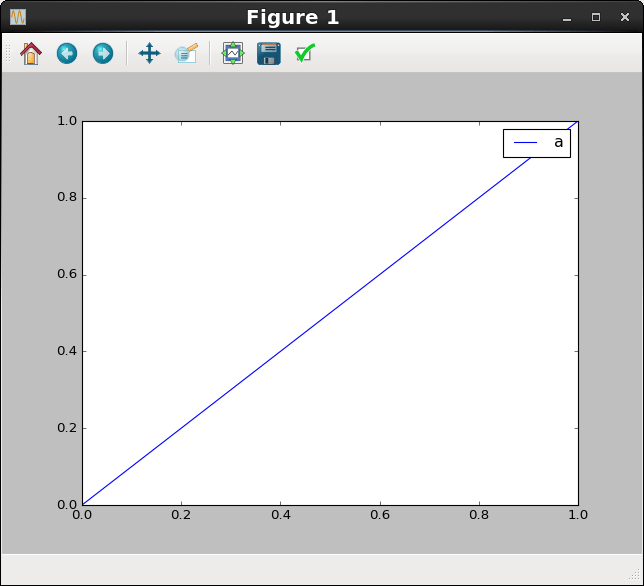Image resolution: width=644 pixels, height=586 pixels.
Task: Click the y-axis tick label 0.4
Action: pyautogui.click(x=67, y=351)
